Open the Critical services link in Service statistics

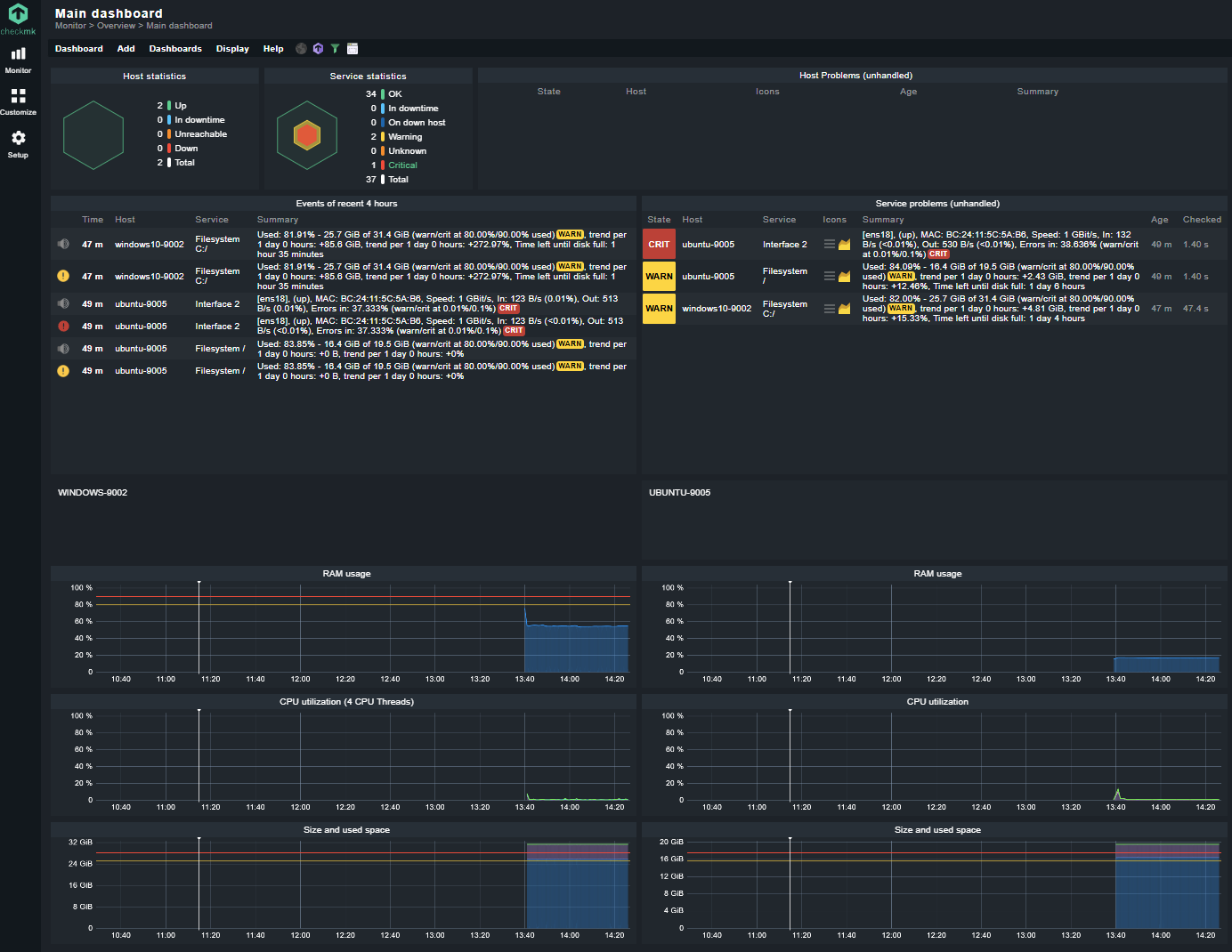(402, 165)
